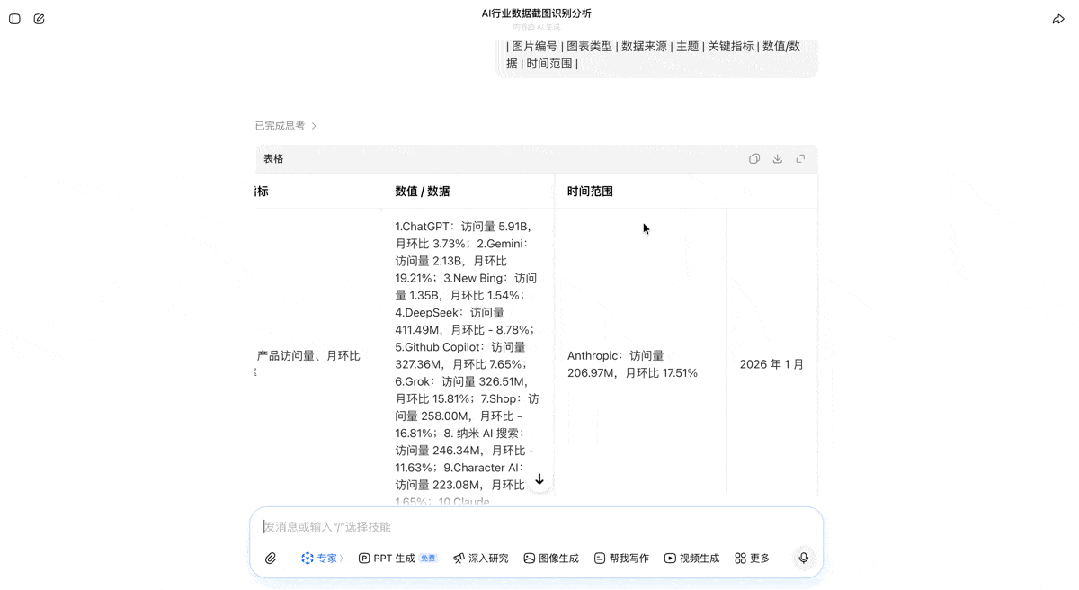Open the table in fullscreen view
This screenshot has height=590, width=1079.
point(800,158)
